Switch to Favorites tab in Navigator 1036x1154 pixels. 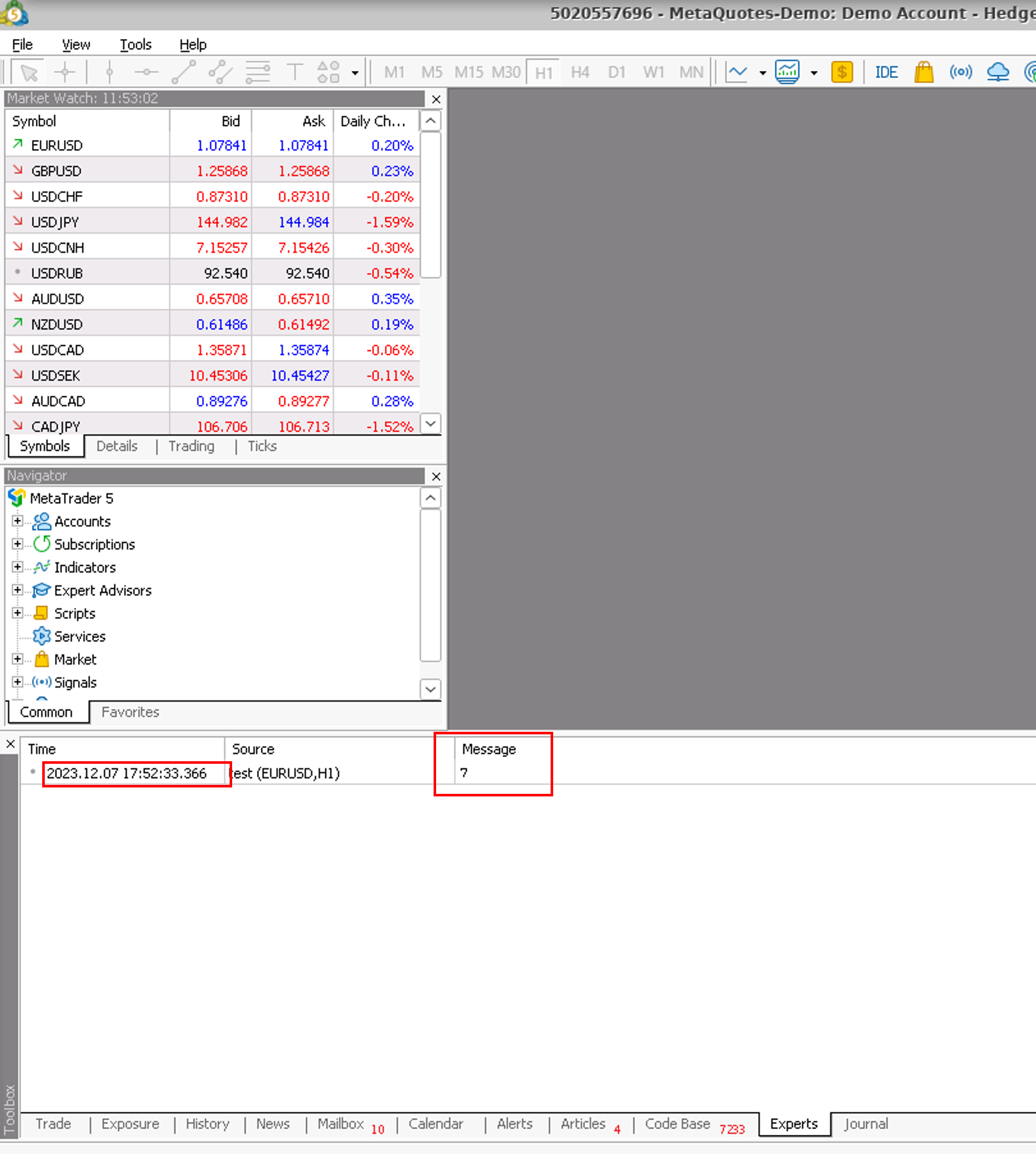coord(130,712)
